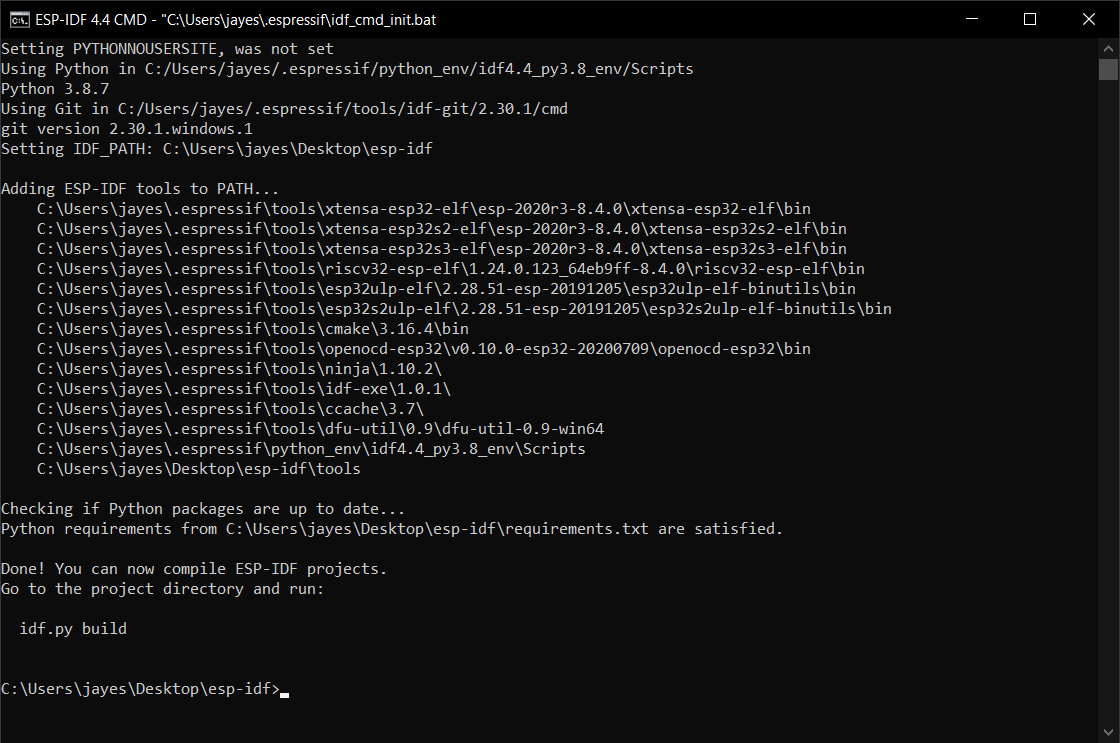This screenshot has height=743, width=1120.
Task: Click the current prompt path C:\Users\jayes\Desktop\esp-idf
Action: (140, 688)
